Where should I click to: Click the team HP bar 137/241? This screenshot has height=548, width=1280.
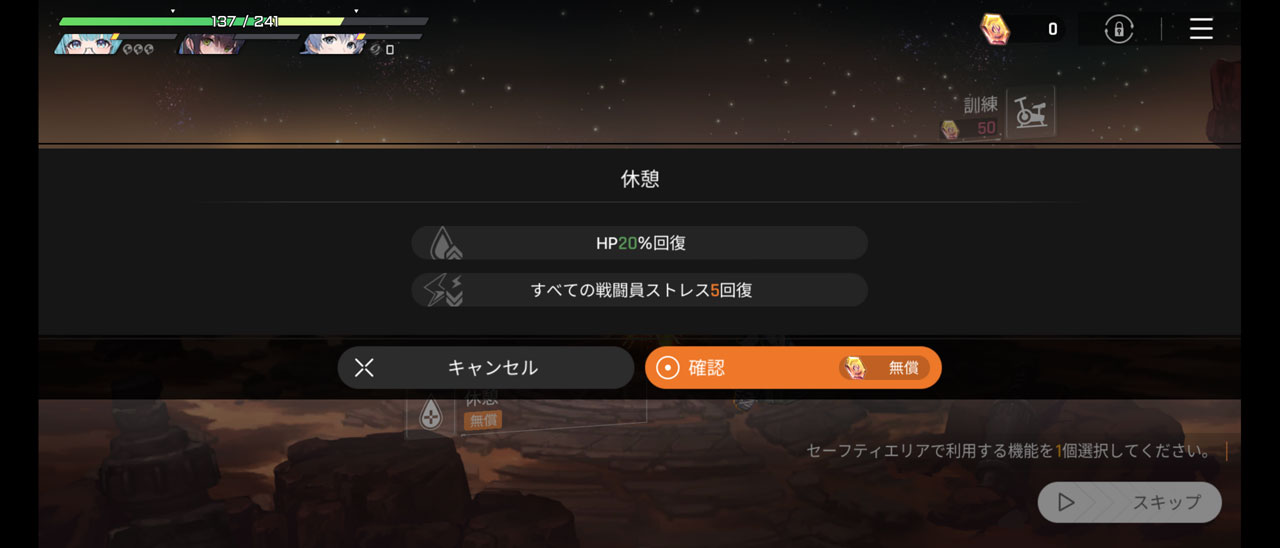click(x=243, y=21)
